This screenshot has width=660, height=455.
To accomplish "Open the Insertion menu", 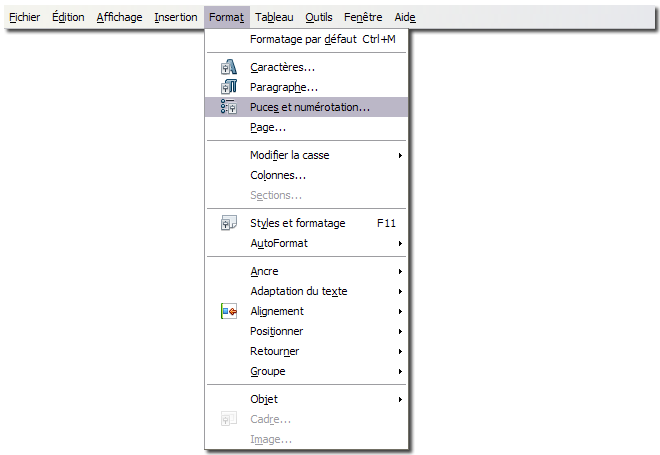I will click(x=176, y=17).
